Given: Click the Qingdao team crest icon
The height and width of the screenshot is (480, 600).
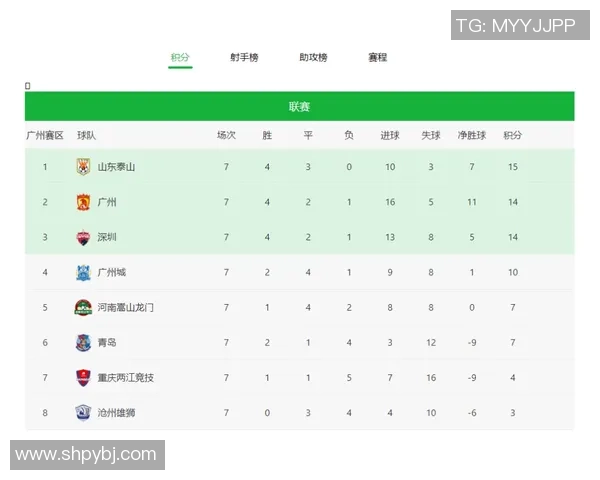Looking at the screenshot, I should (83, 342).
